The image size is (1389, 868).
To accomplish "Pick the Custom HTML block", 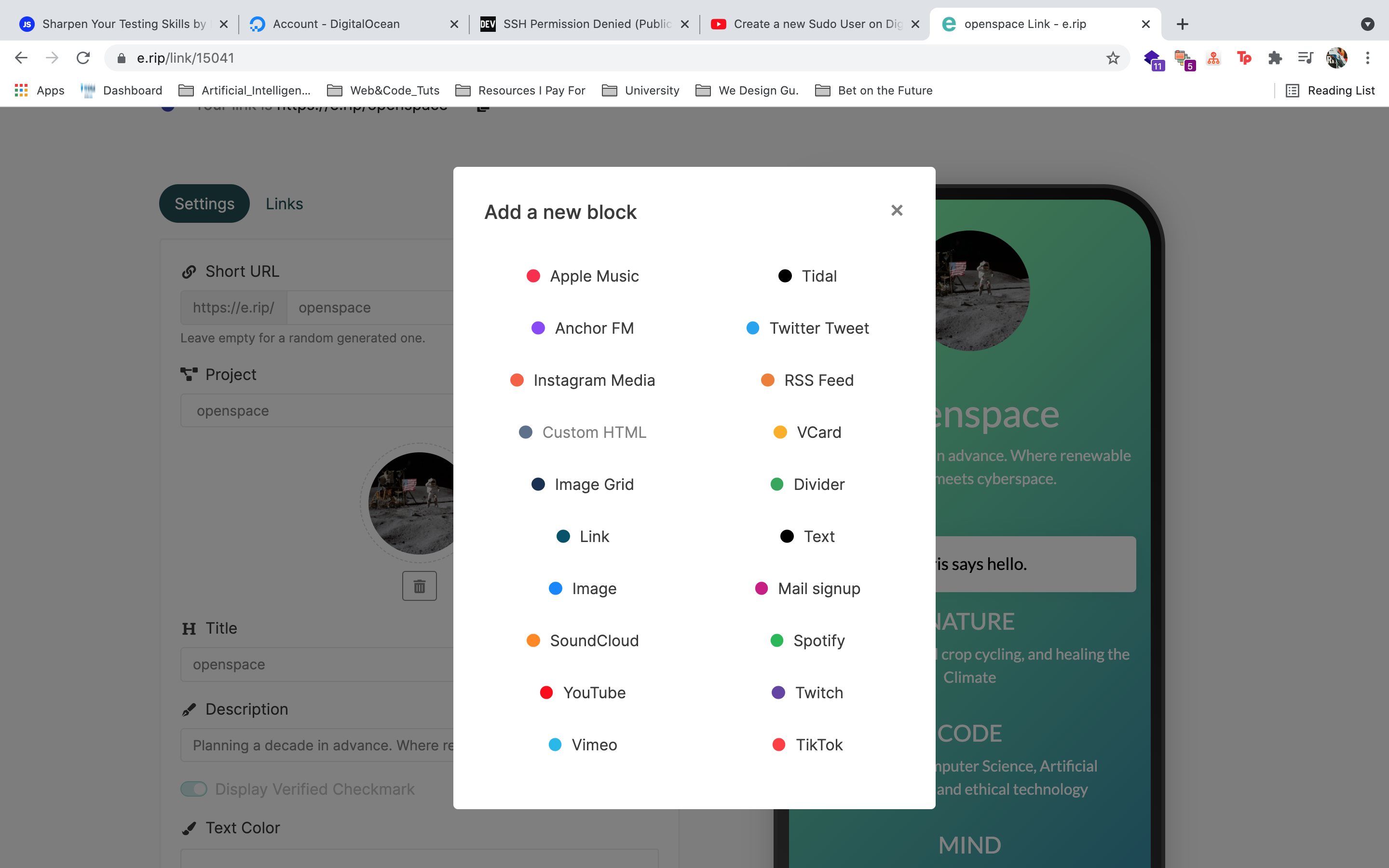I will [x=583, y=432].
